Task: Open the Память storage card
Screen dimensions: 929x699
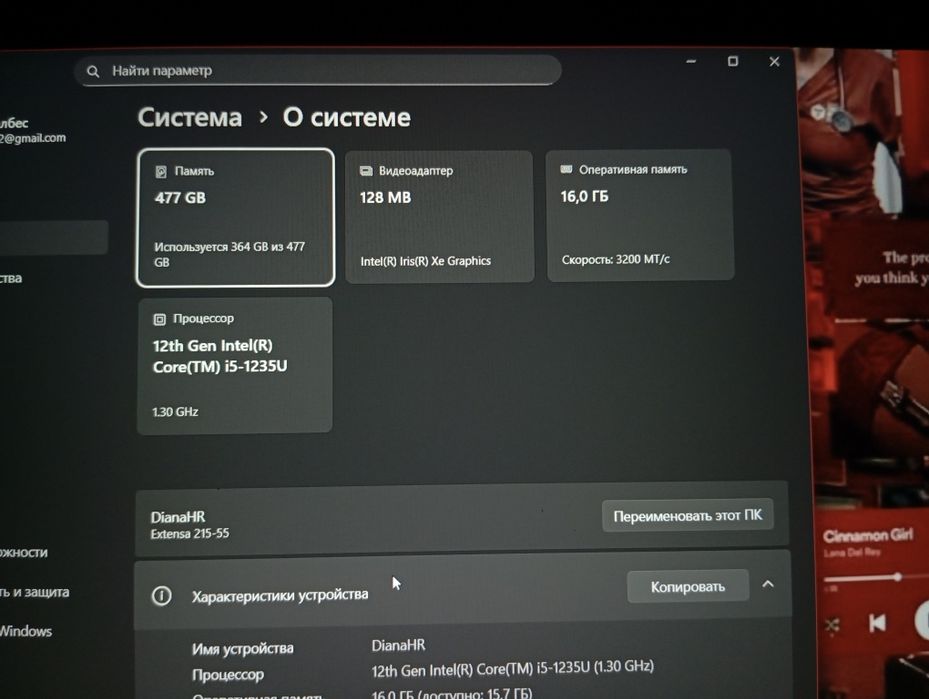Action: coord(236,217)
